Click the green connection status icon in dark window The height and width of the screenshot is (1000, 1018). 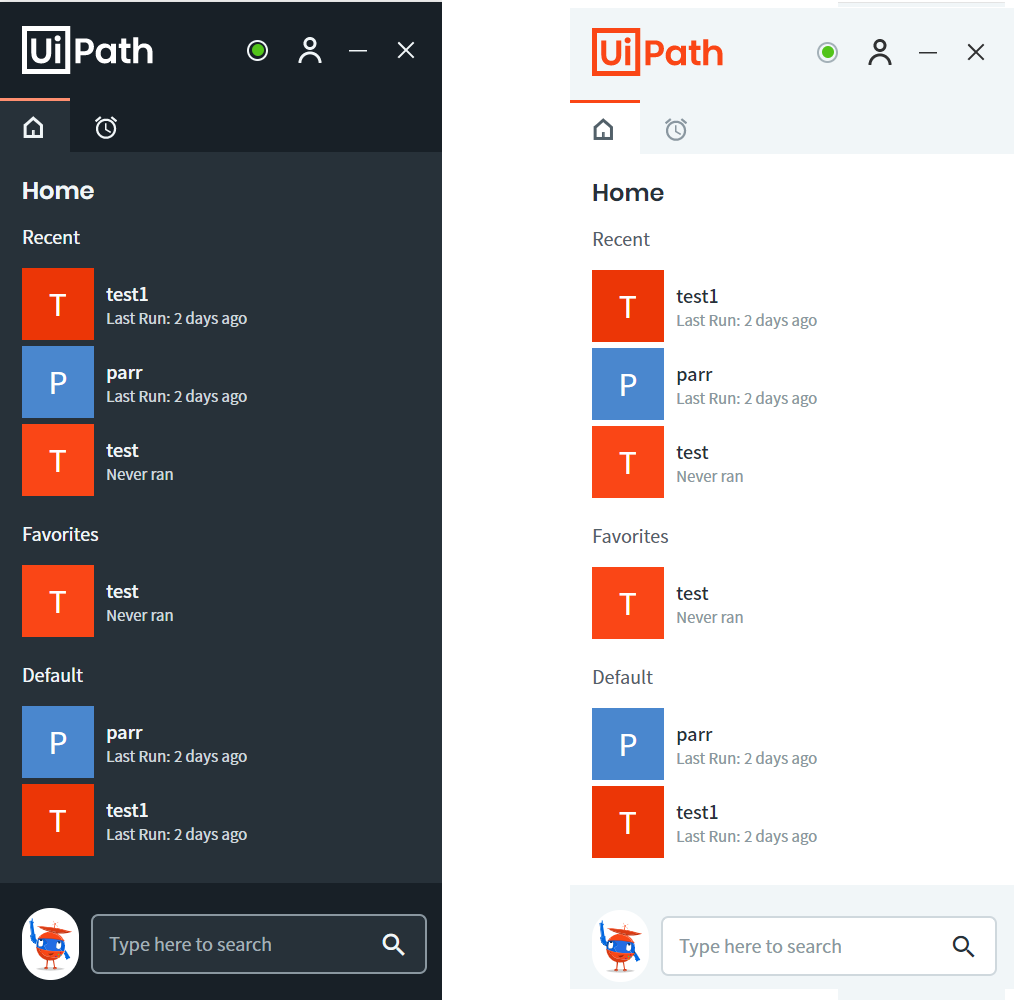[258, 50]
